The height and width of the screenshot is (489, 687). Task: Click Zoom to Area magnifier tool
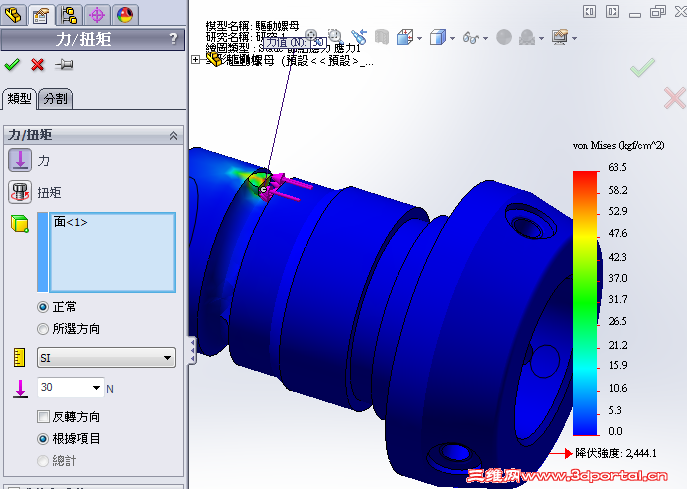coord(335,36)
